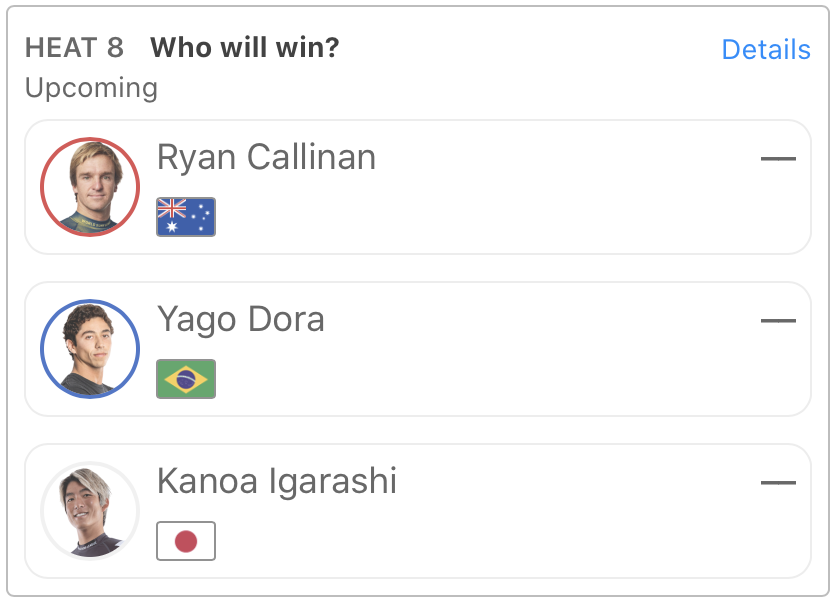Click the Yago Dora name text
This screenshot has height=606, width=838.
click(241, 320)
